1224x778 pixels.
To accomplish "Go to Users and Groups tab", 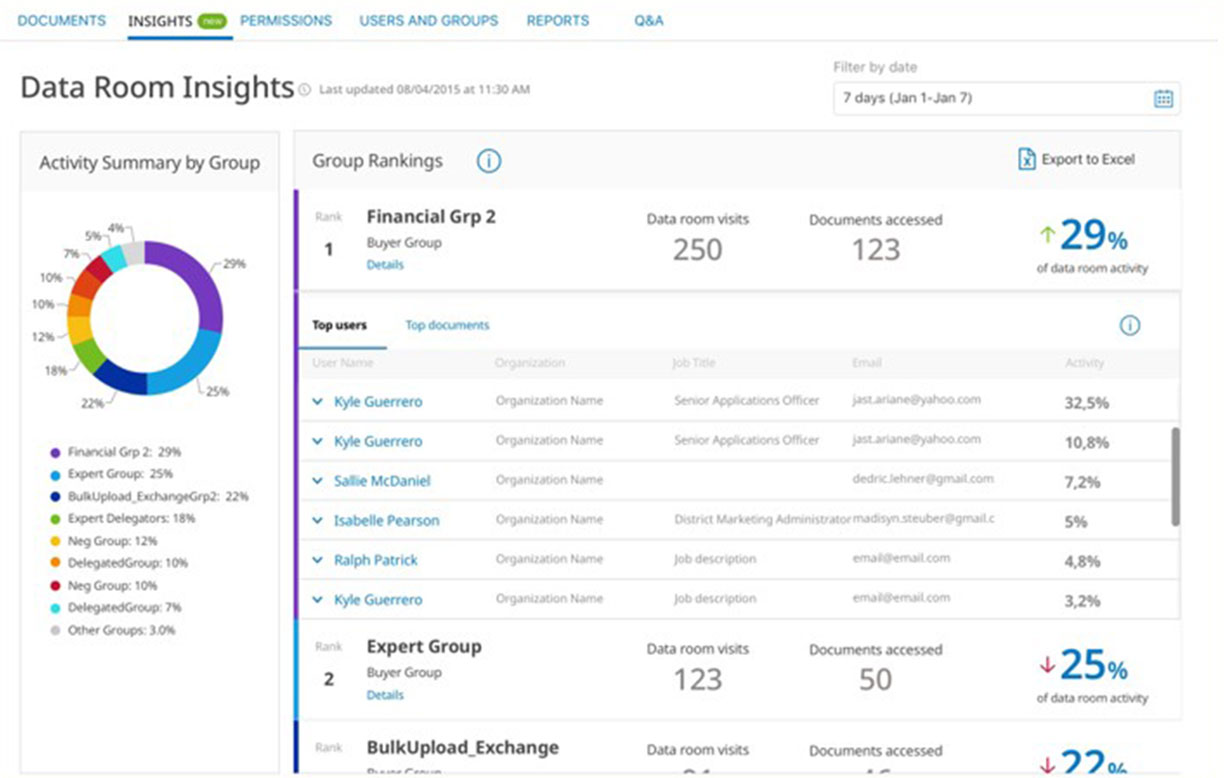I will point(428,20).
